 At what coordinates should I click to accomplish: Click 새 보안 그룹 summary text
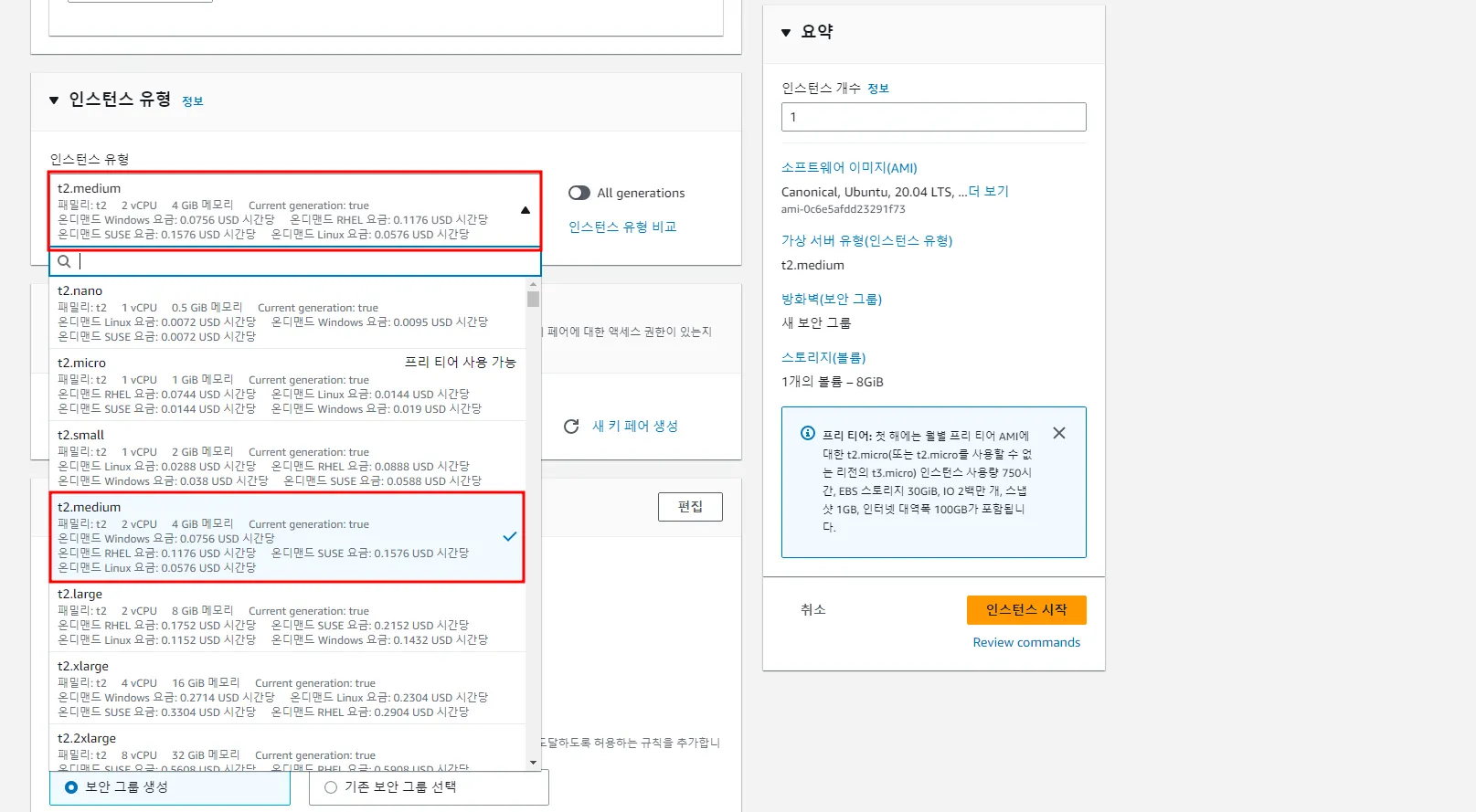click(816, 323)
